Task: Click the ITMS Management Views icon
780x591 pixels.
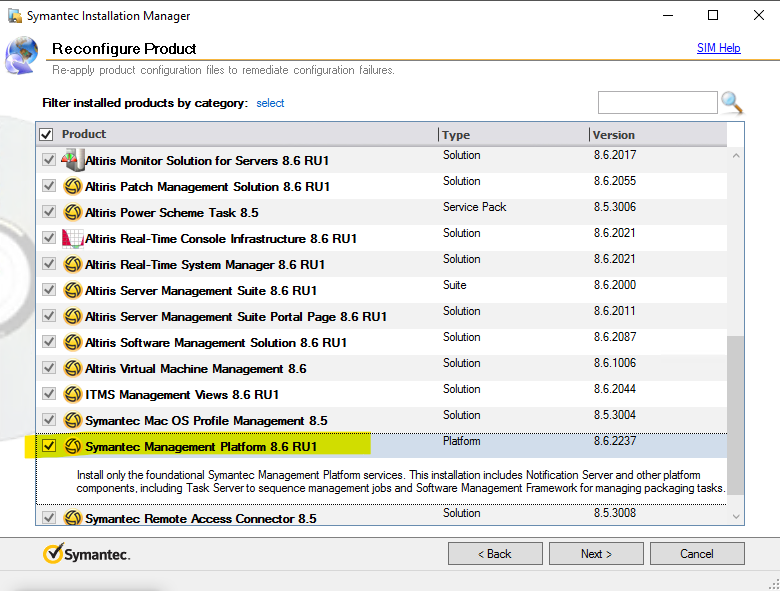Action: pyautogui.click(x=73, y=394)
